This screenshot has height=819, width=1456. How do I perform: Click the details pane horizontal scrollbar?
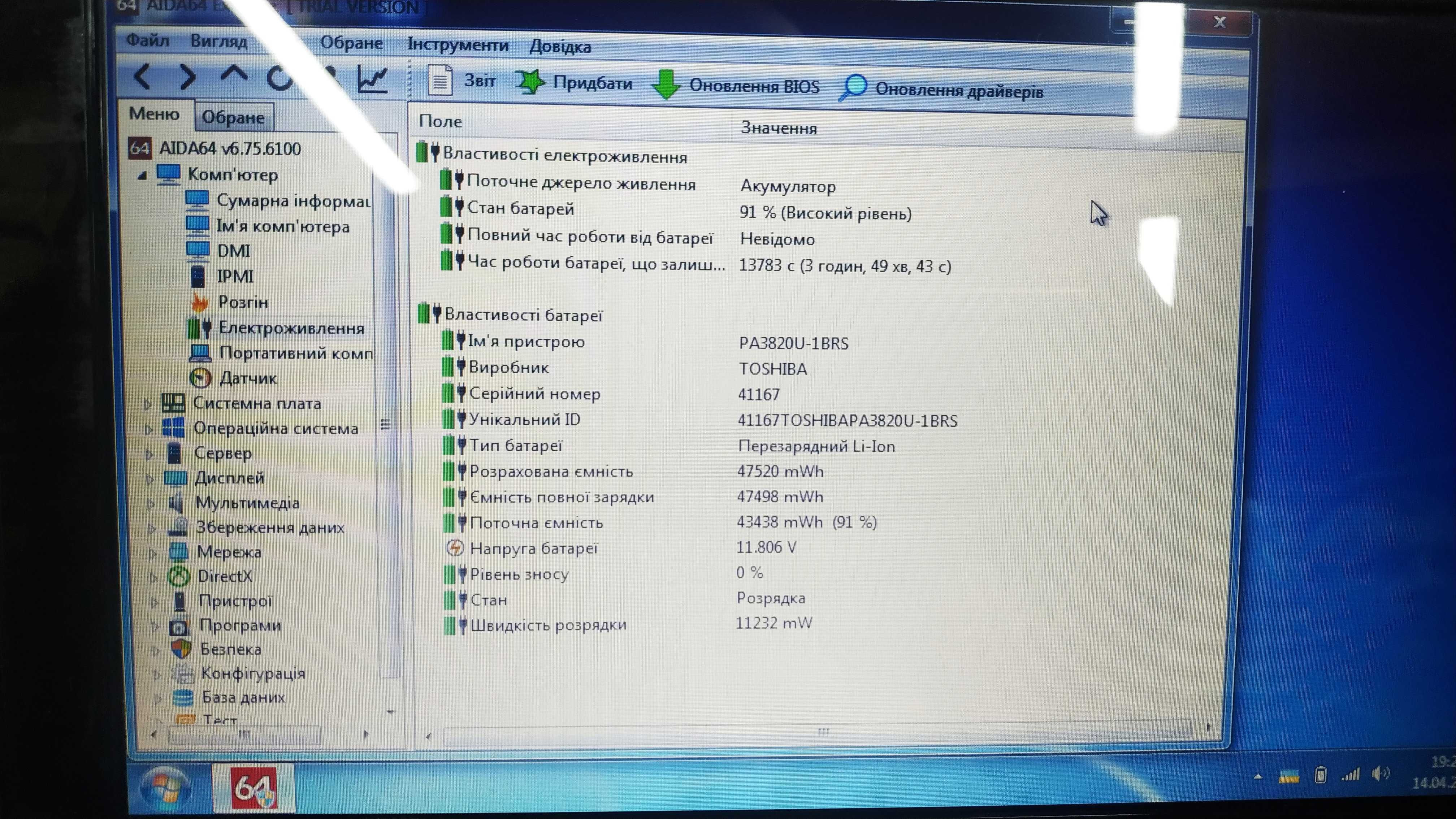817,733
